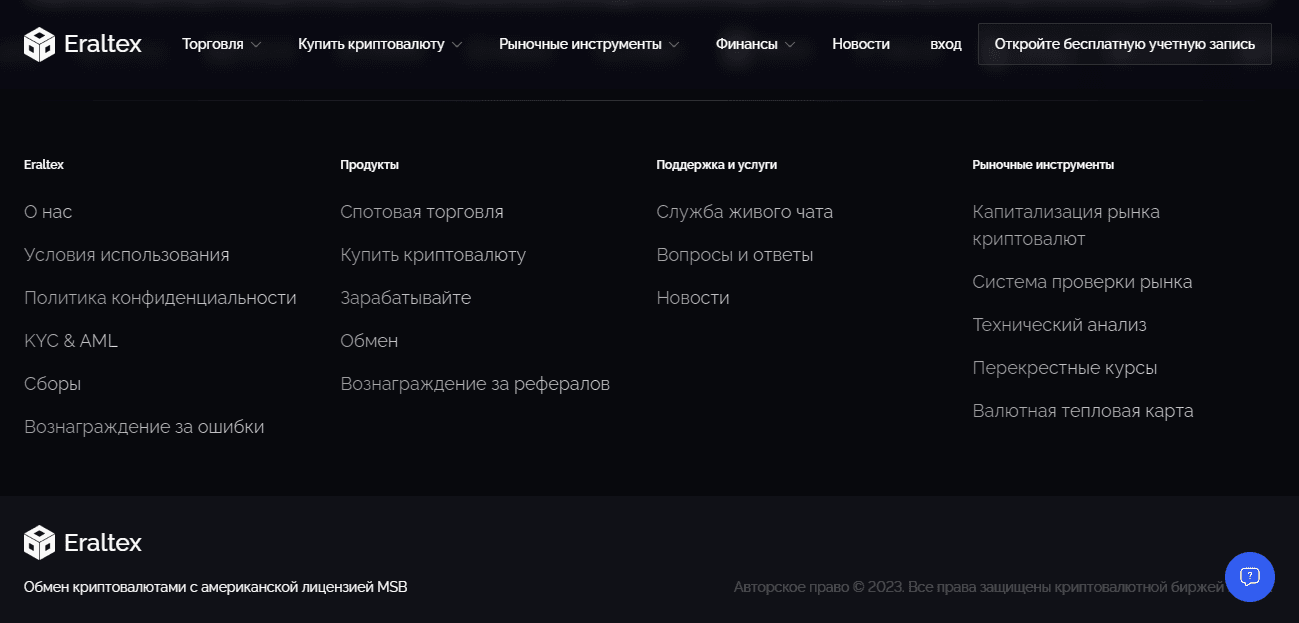Open Валютная тепловая карта link
Image resolution: width=1299 pixels, height=623 pixels.
pyautogui.click(x=1082, y=411)
